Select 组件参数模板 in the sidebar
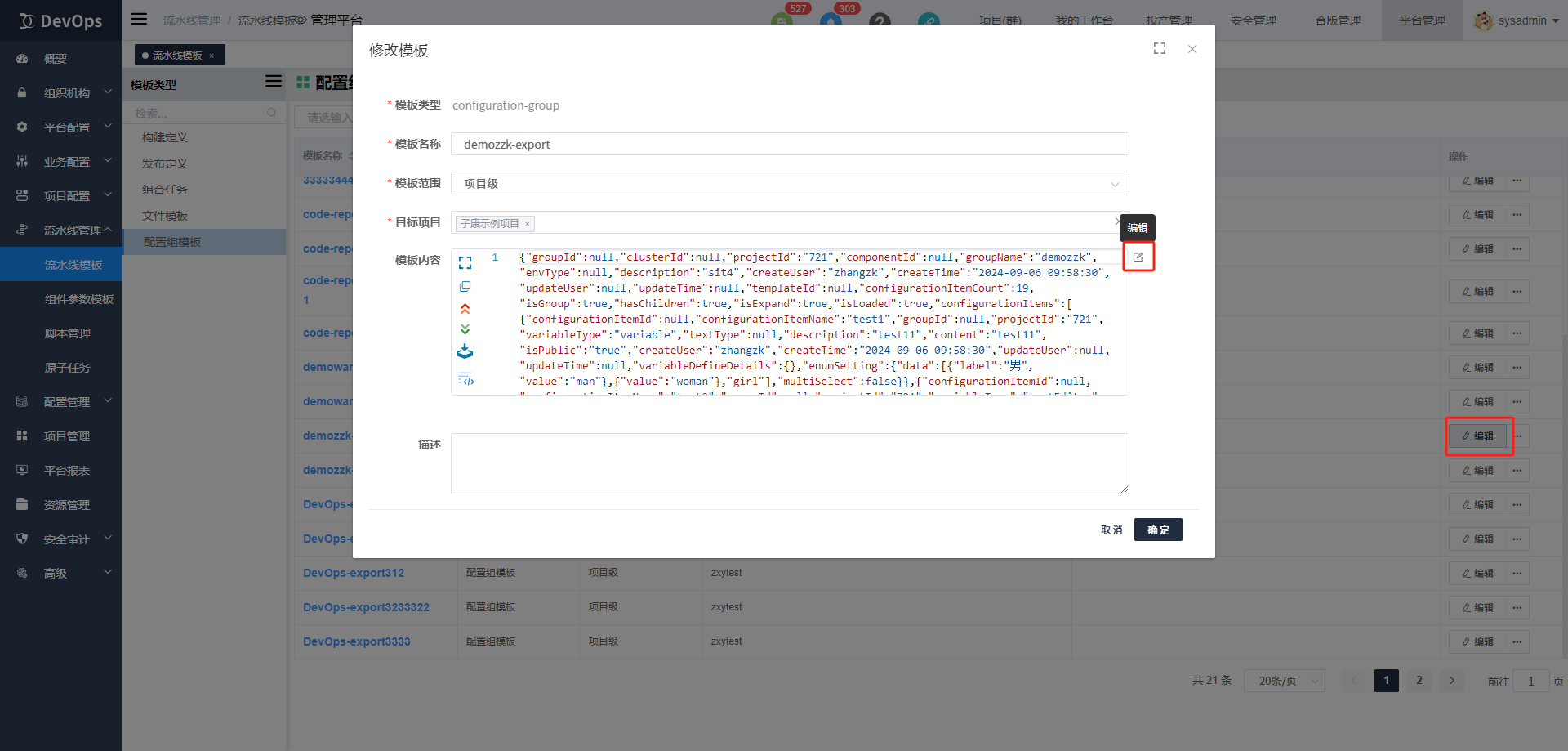Screen dimensions: 1568x751 pyautogui.click(x=61, y=299)
